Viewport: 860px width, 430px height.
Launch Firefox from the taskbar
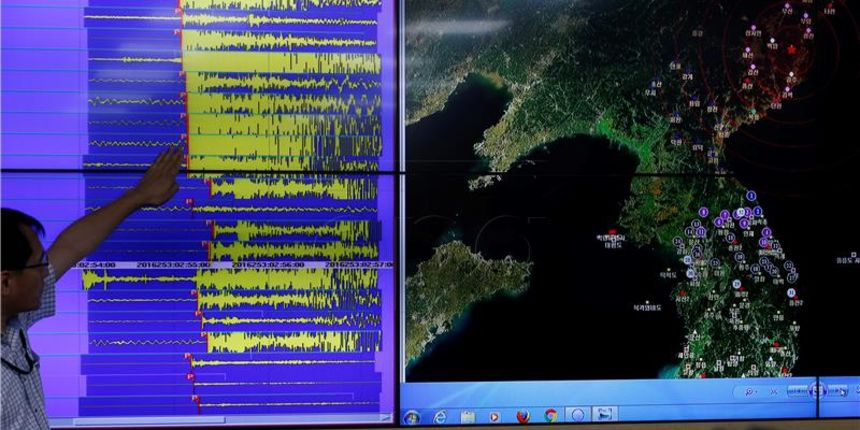click(523, 416)
